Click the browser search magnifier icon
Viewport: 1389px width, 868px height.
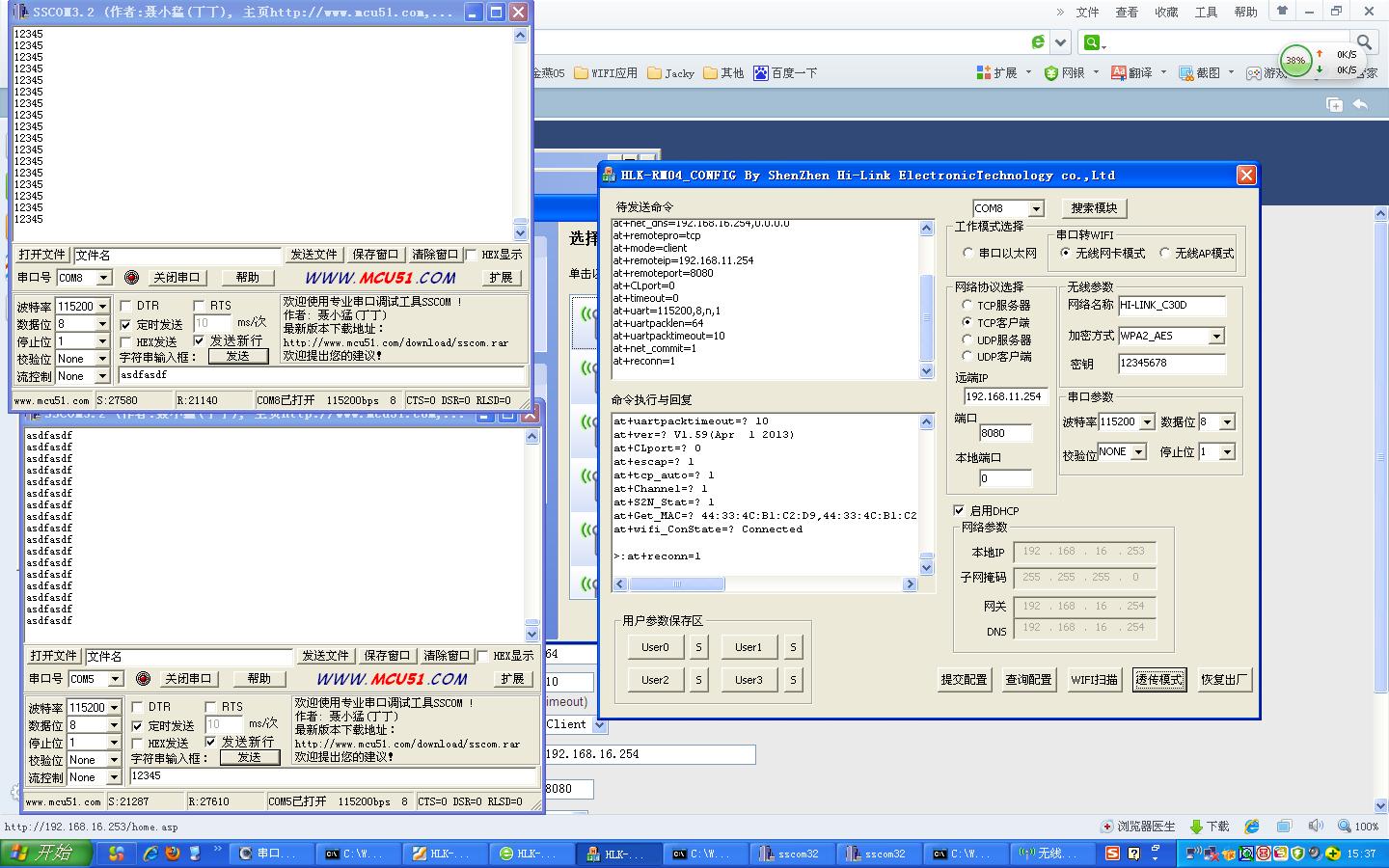click(x=1364, y=42)
